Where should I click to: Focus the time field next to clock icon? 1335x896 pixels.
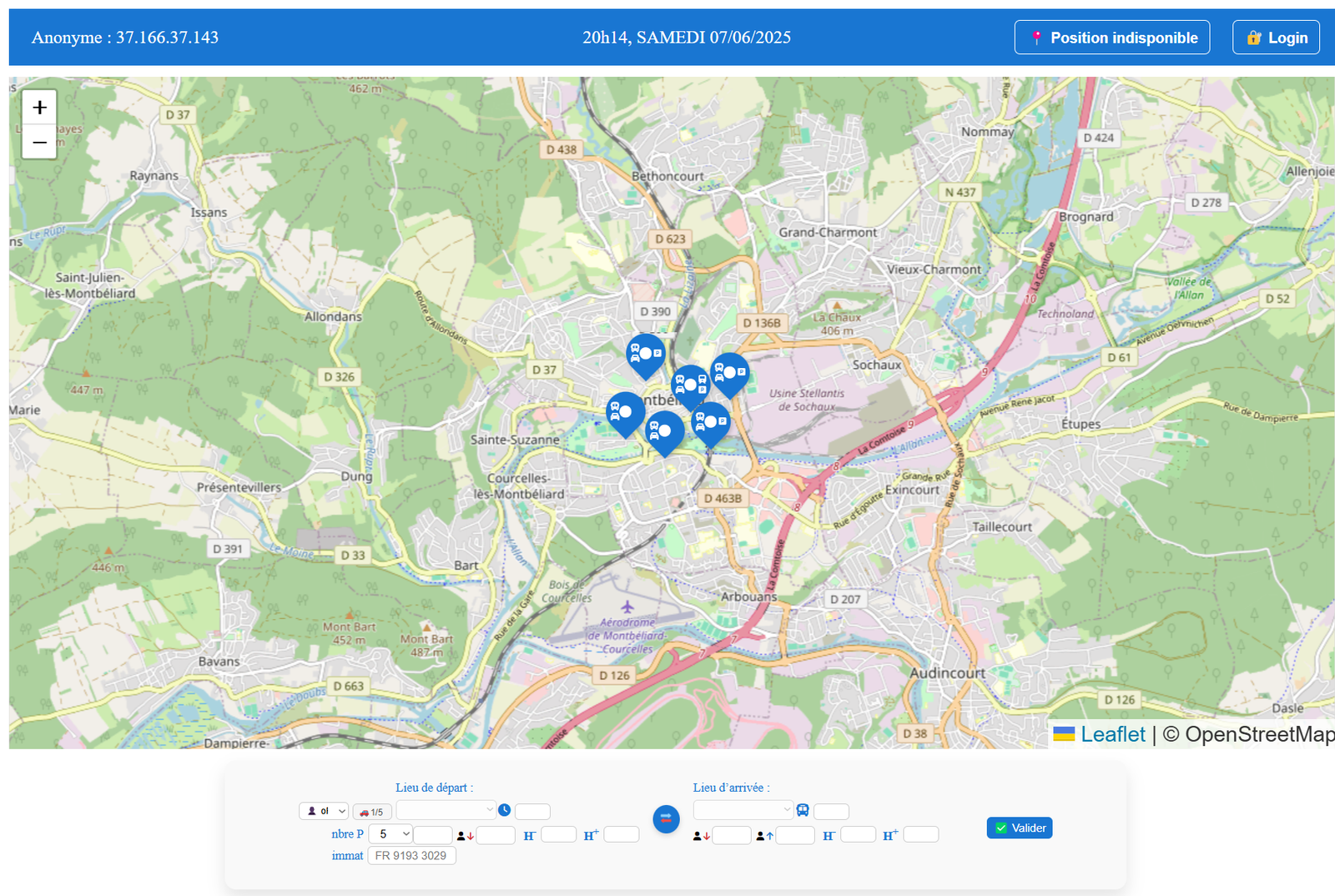(532, 812)
